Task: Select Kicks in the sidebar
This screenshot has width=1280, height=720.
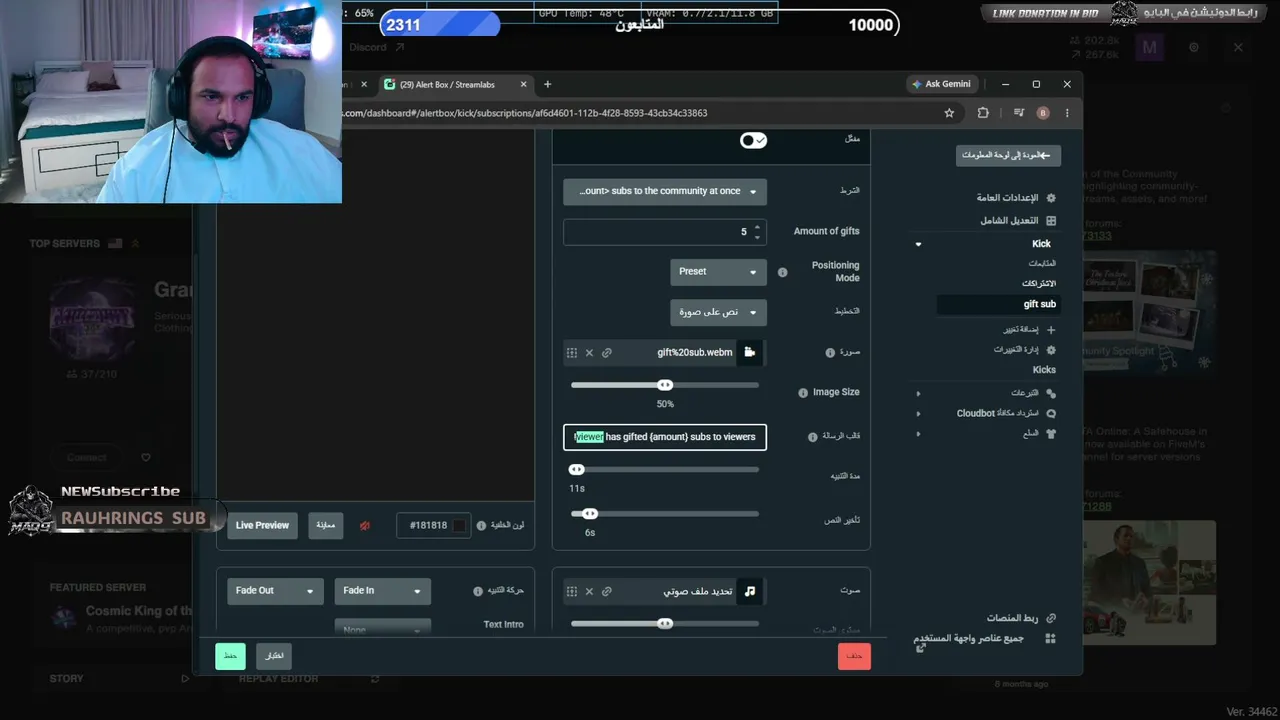Action: [x=1044, y=370]
